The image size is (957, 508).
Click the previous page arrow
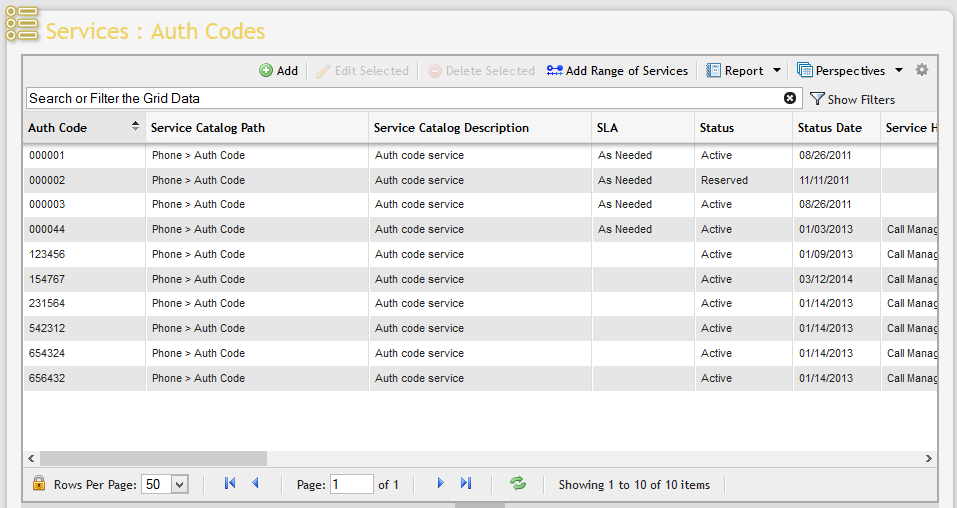[255, 484]
